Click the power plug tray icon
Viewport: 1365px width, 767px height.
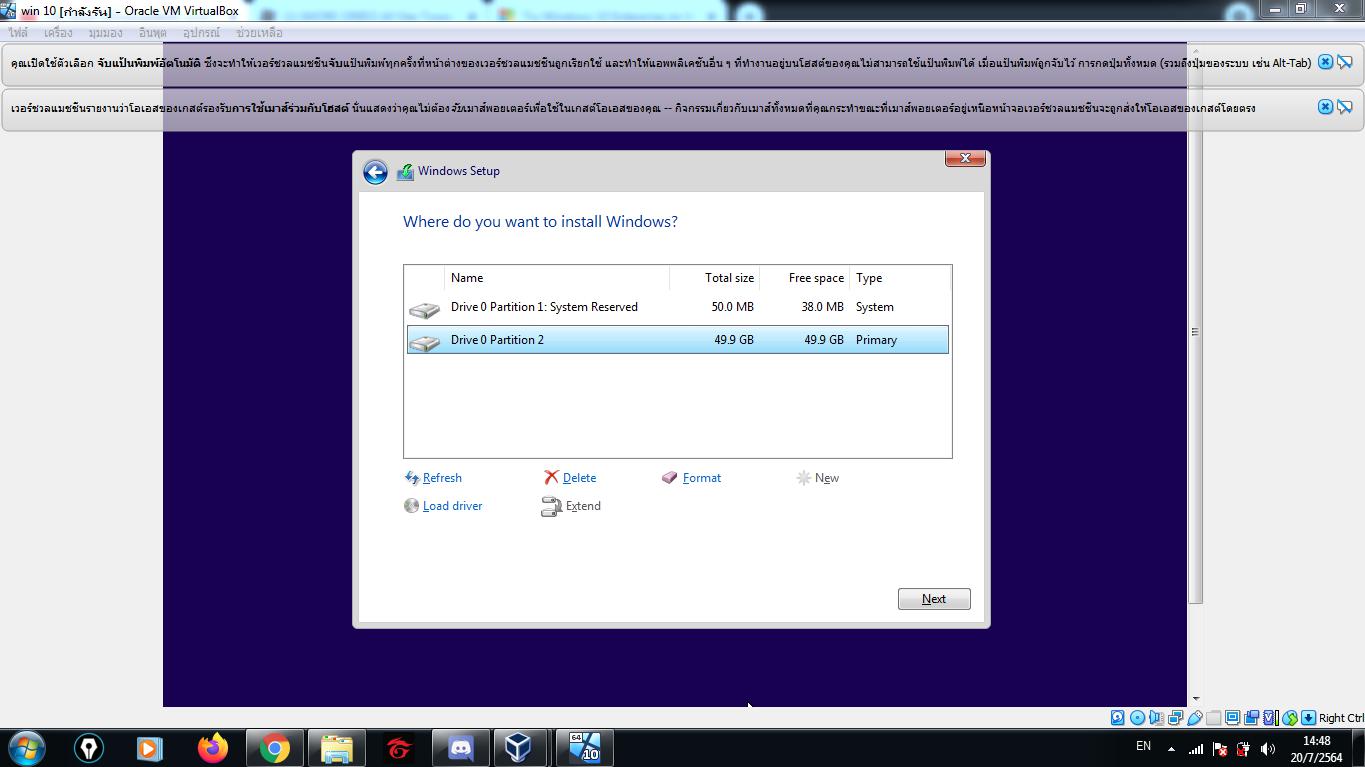(1243, 749)
